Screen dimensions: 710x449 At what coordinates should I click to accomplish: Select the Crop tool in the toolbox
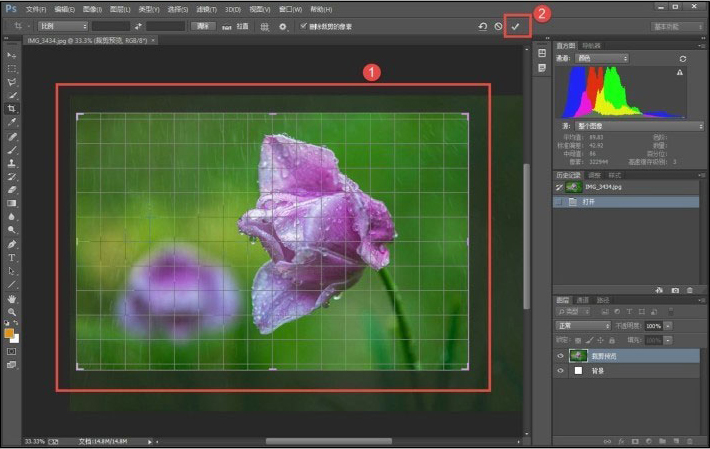12,108
